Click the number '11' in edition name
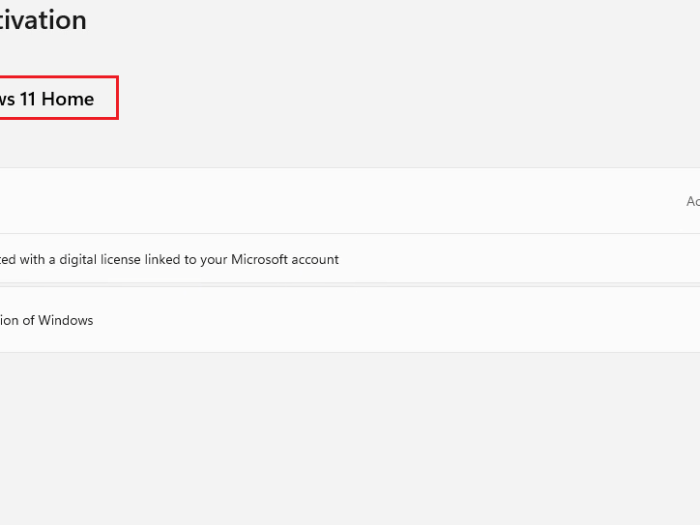 click(28, 99)
